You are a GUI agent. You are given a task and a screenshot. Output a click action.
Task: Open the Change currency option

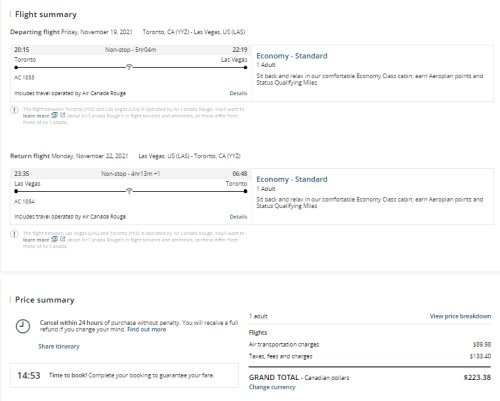(x=272, y=387)
